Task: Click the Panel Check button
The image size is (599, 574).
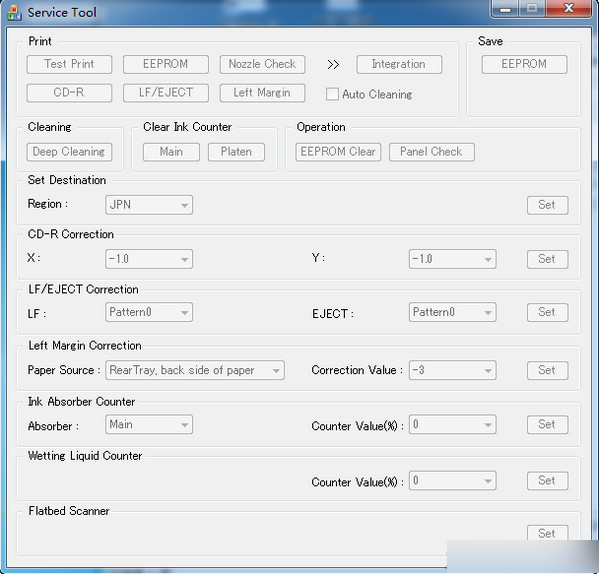Action: [432, 152]
